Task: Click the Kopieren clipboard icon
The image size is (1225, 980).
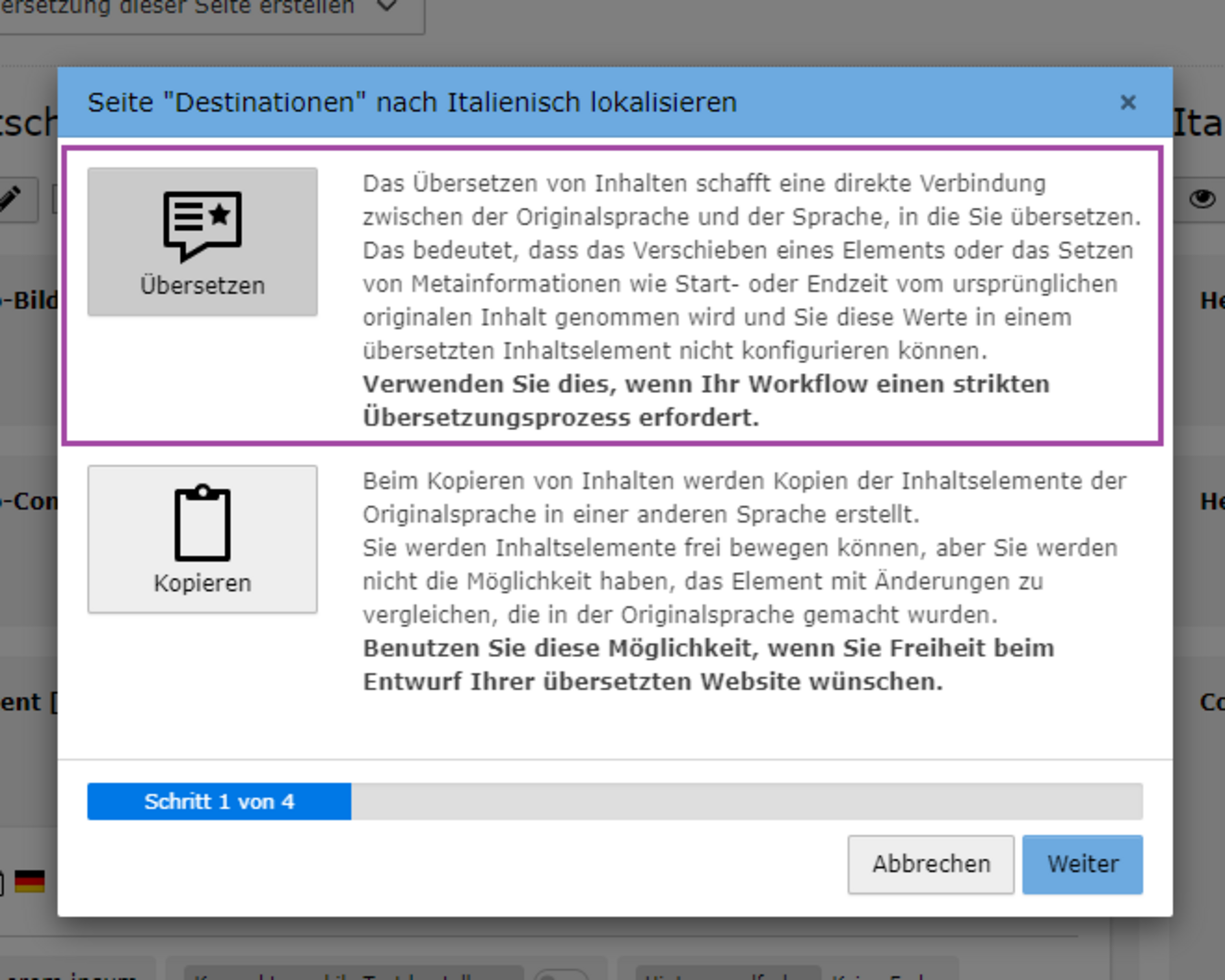Action: [x=202, y=523]
